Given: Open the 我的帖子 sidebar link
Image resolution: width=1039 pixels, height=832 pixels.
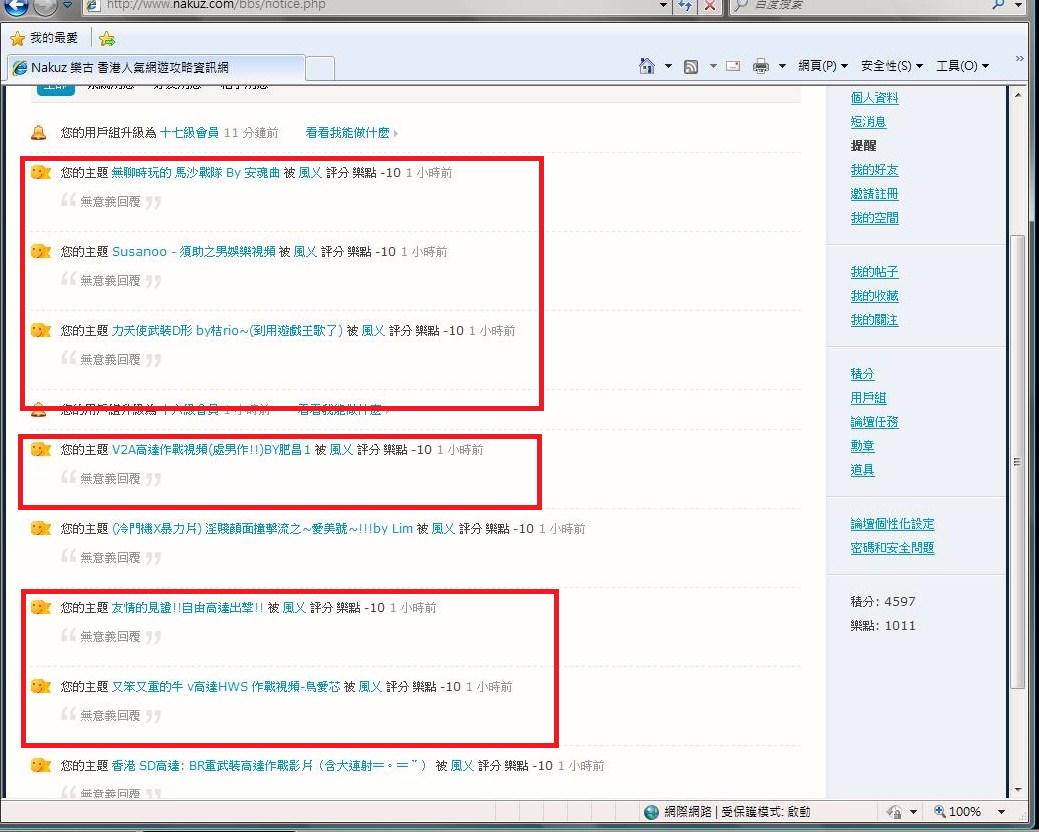Looking at the screenshot, I should pyautogui.click(x=874, y=272).
